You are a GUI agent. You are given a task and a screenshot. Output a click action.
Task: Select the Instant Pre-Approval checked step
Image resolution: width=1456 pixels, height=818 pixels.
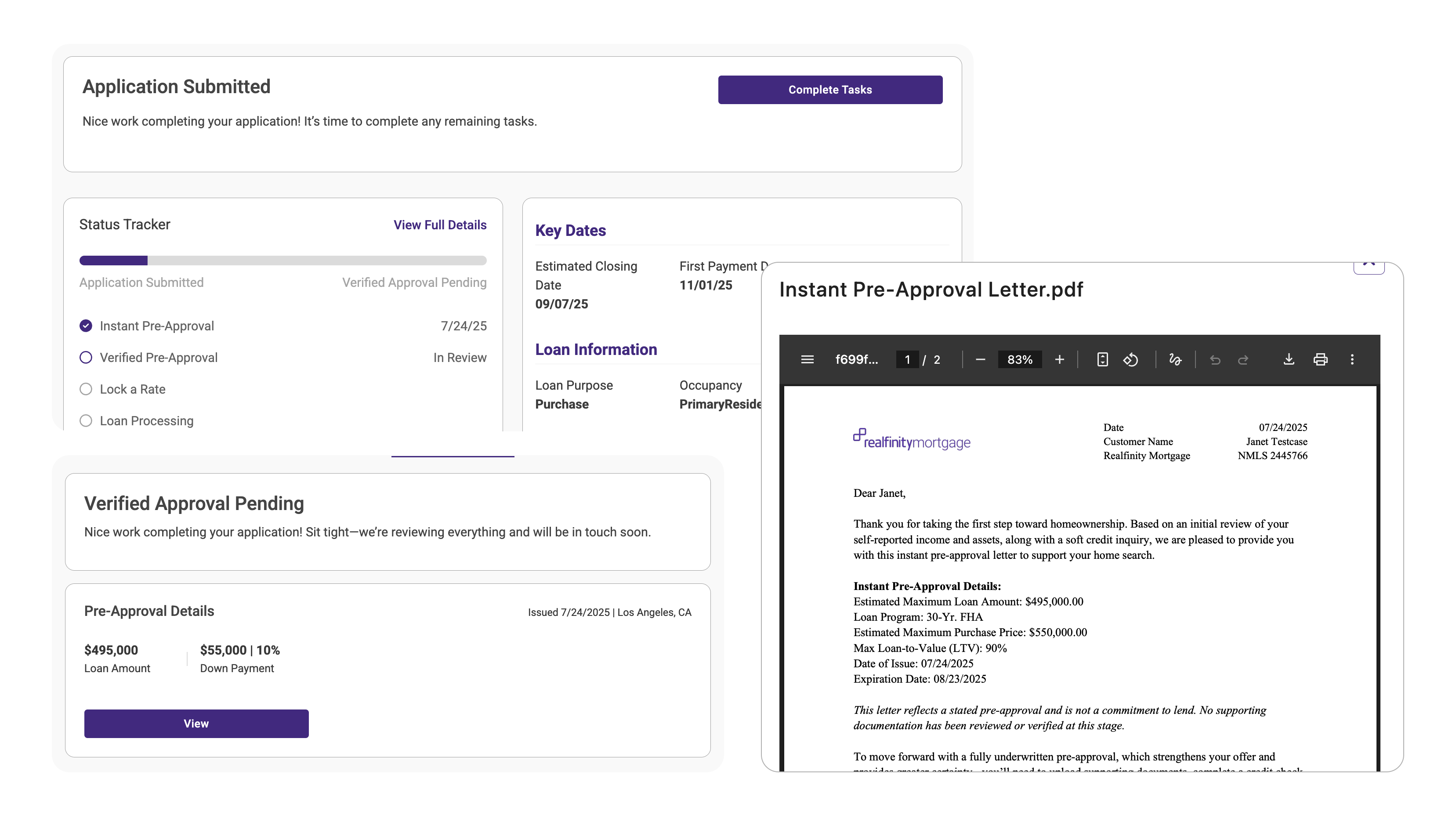[x=86, y=326]
